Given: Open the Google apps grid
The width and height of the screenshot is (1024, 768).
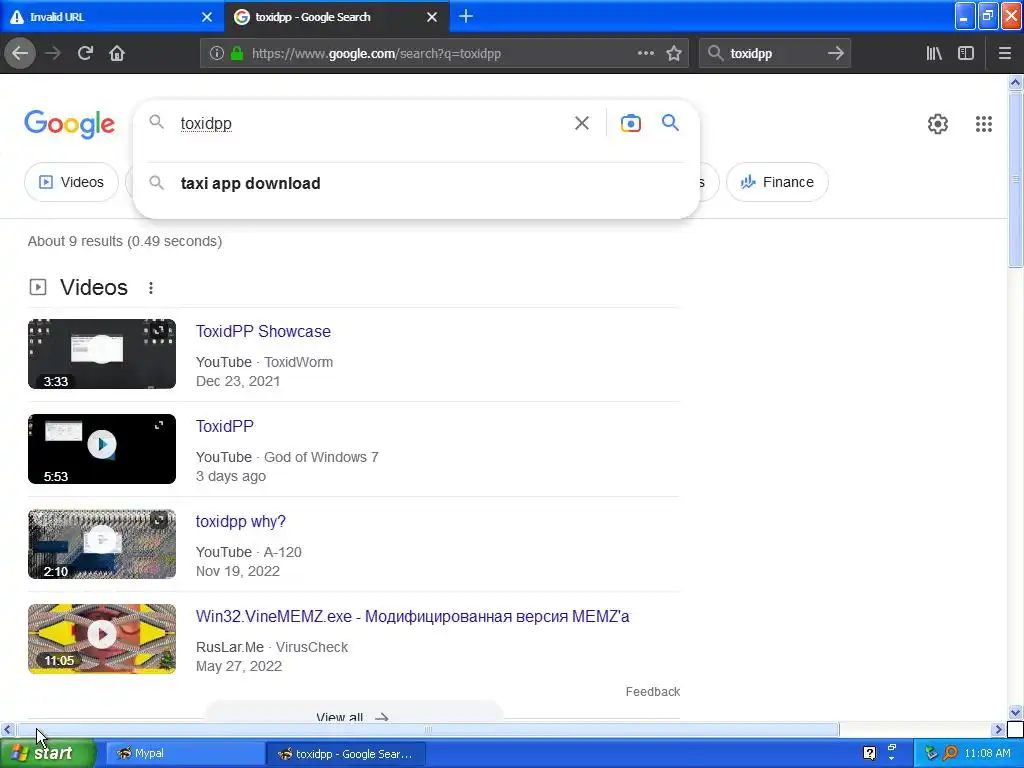Looking at the screenshot, I should 984,124.
